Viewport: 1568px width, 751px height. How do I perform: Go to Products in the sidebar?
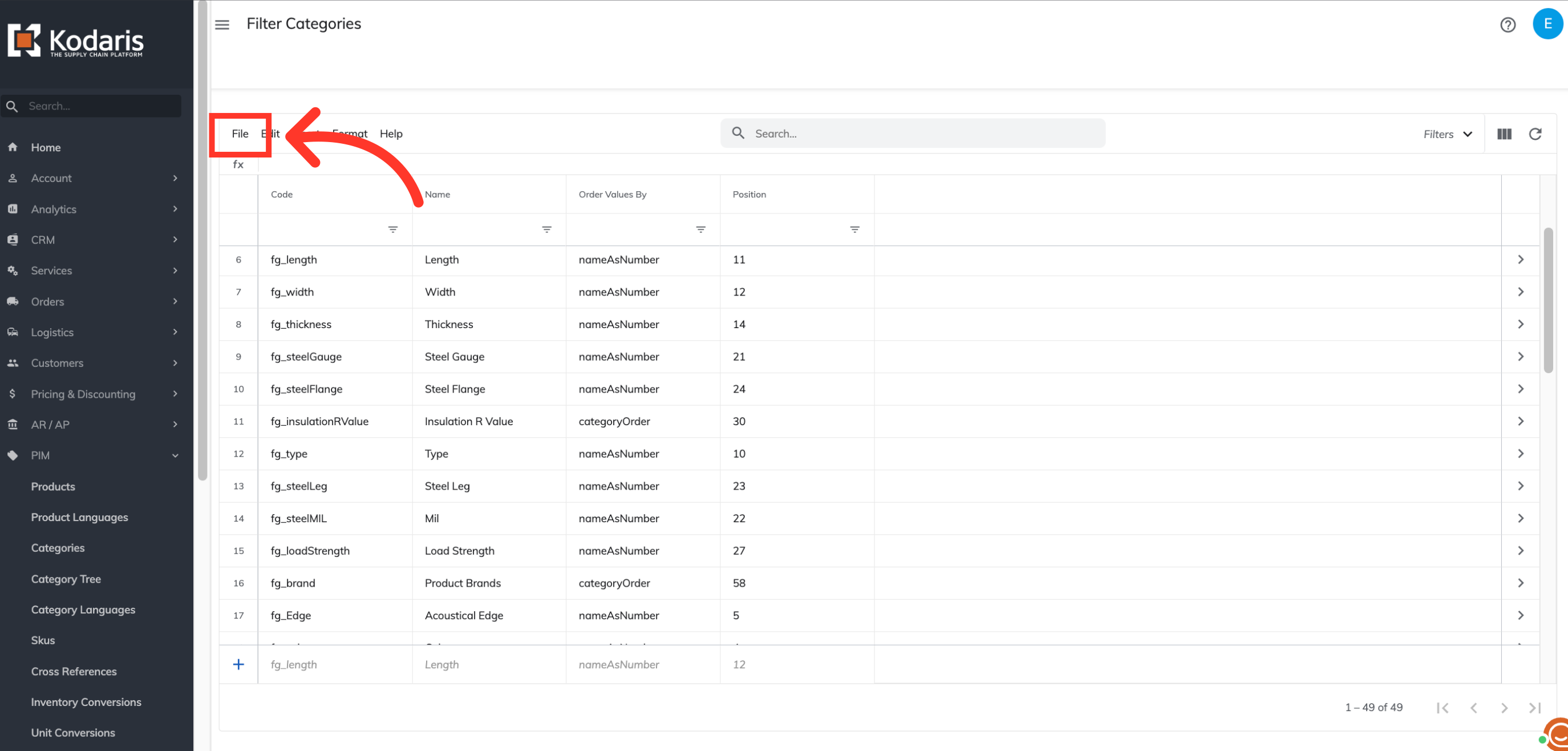click(53, 486)
